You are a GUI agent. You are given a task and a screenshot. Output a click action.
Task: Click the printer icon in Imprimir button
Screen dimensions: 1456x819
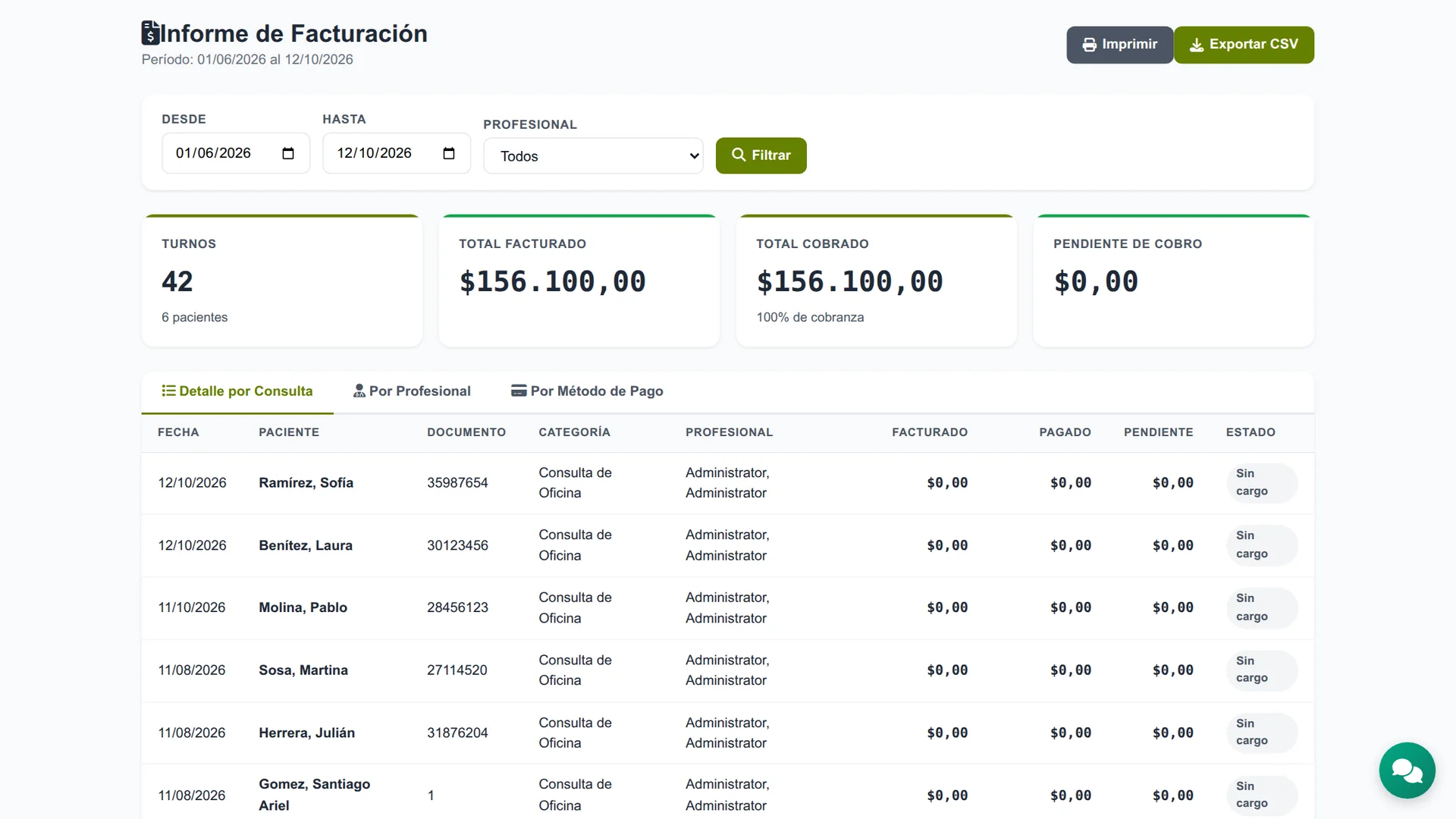click(1089, 45)
